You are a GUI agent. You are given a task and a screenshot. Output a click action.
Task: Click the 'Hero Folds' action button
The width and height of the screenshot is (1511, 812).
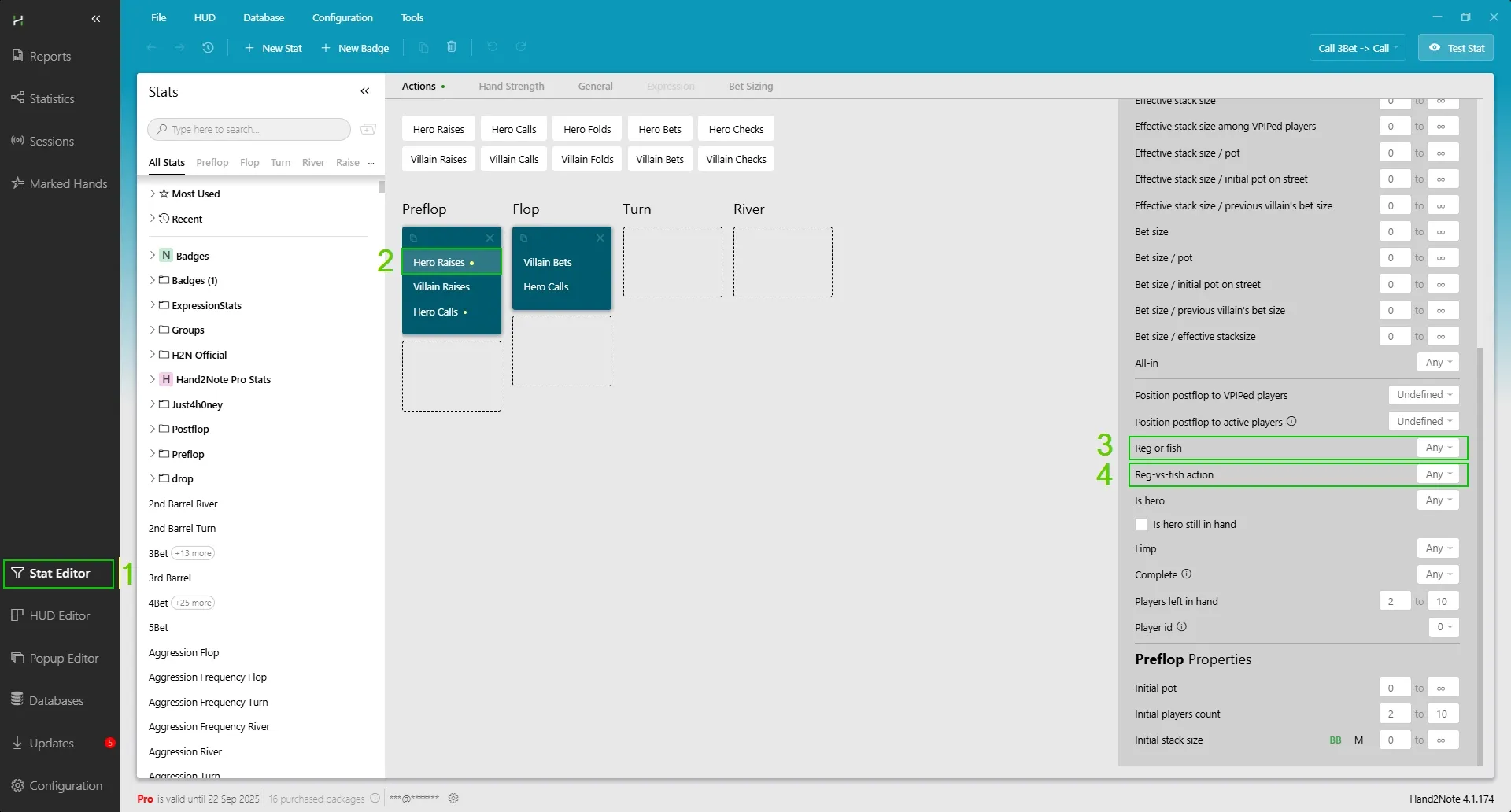click(587, 129)
